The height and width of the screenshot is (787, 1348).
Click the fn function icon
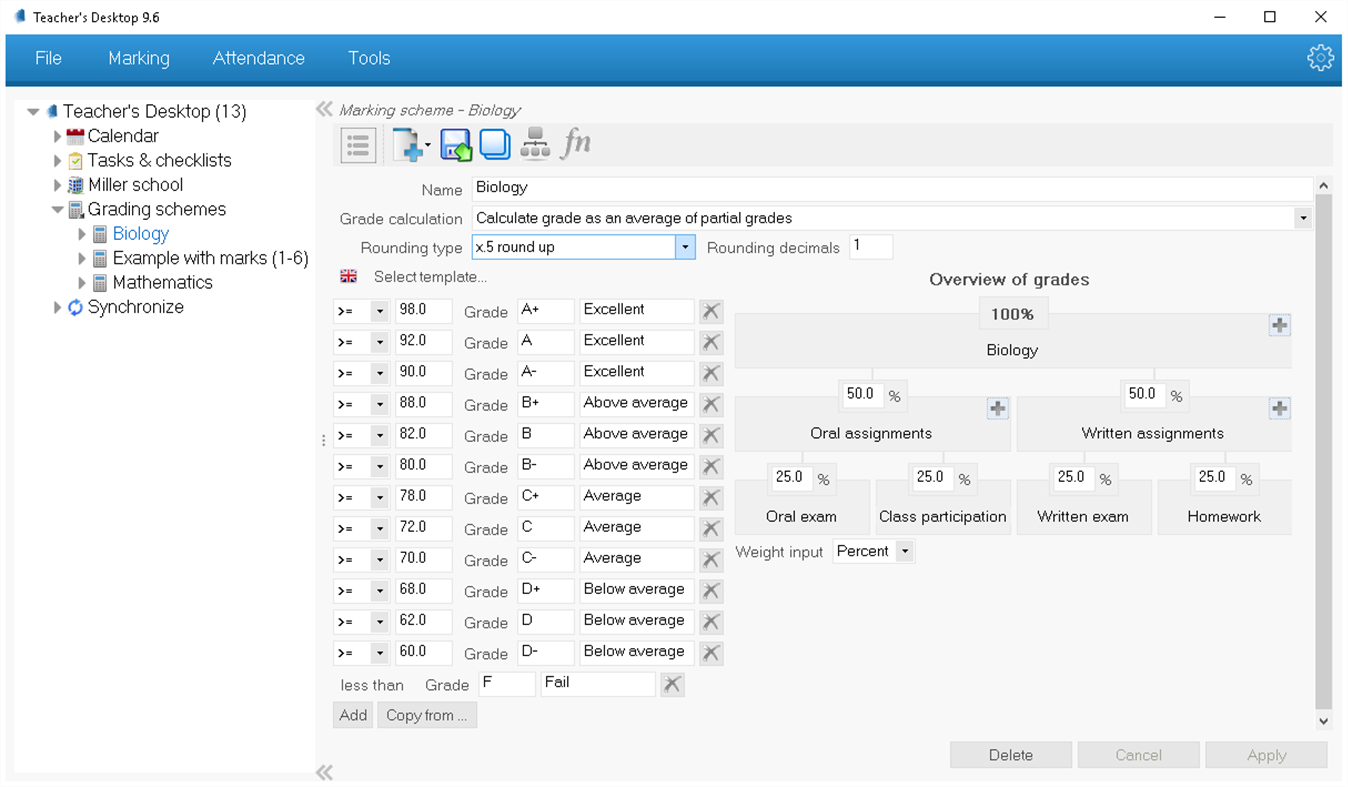576,144
